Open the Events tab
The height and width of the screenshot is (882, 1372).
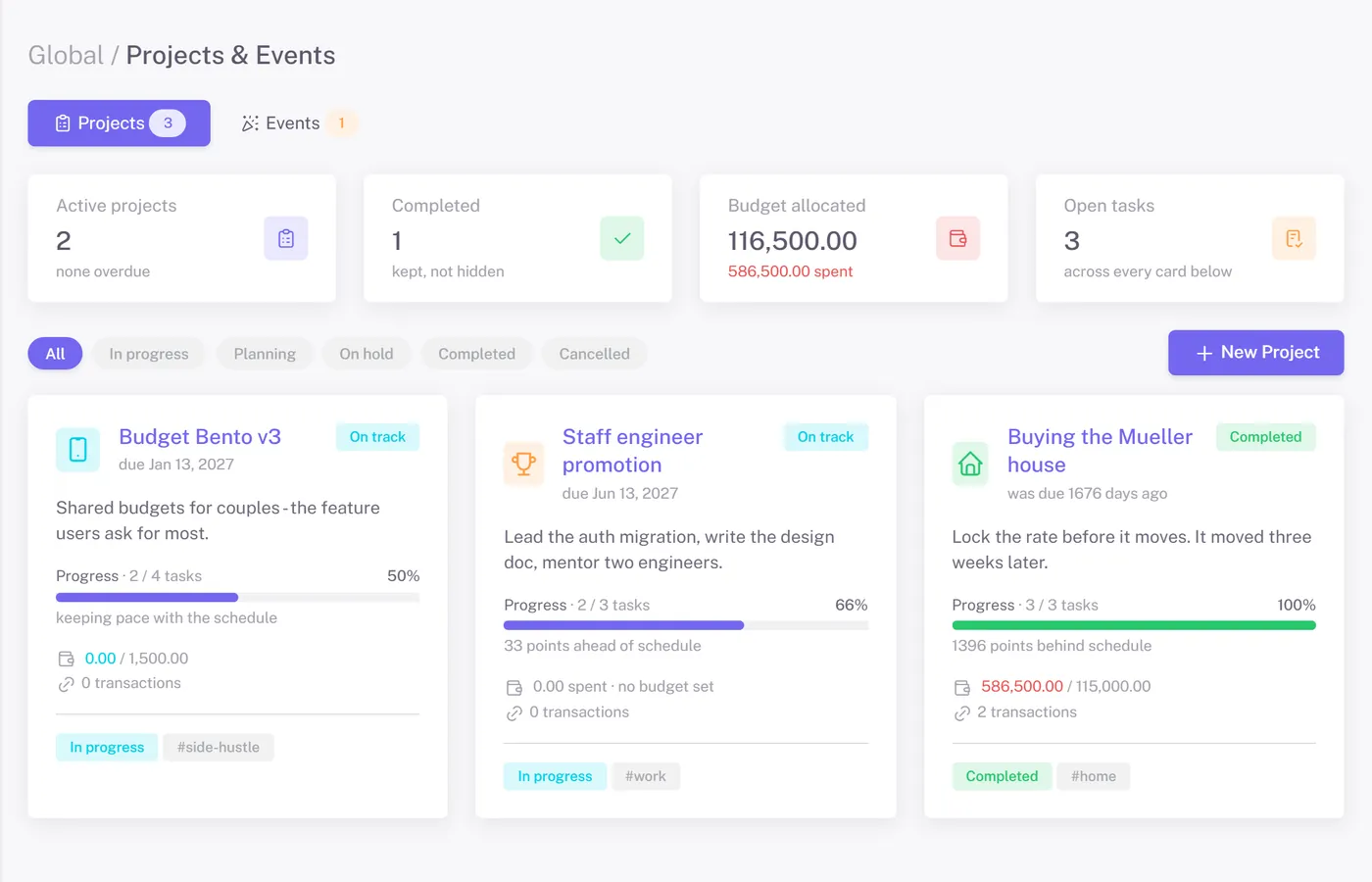[298, 123]
